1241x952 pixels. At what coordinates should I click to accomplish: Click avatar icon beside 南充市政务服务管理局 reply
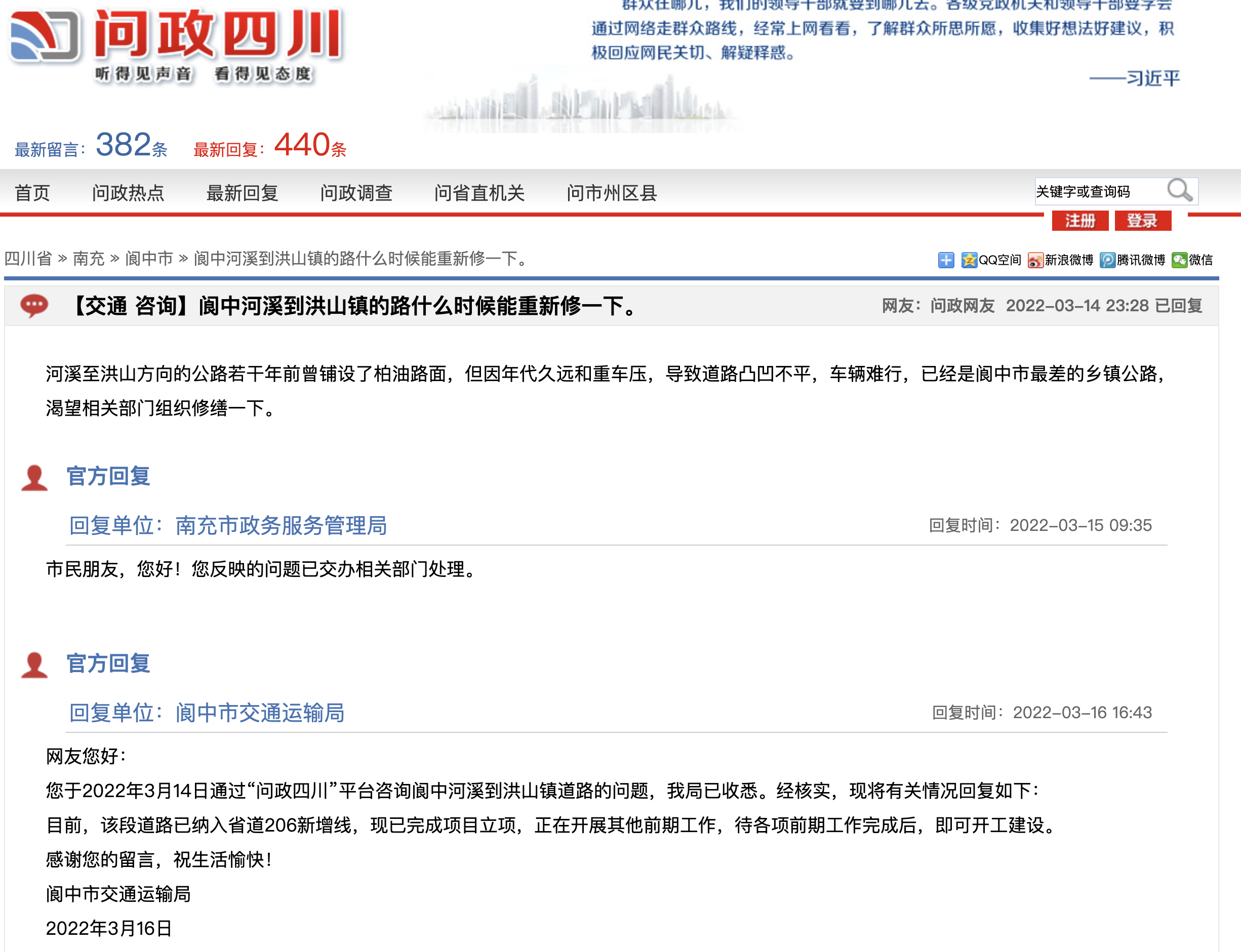(34, 477)
